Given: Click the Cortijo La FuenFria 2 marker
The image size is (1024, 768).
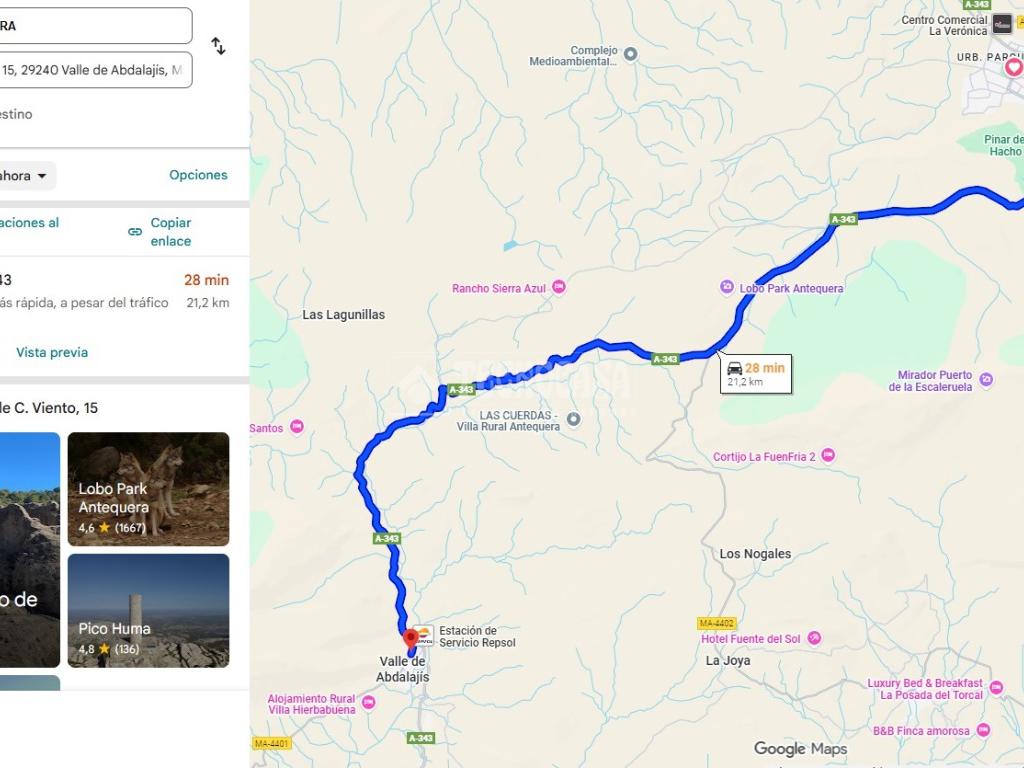Looking at the screenshot, I should tap(828, 455).
